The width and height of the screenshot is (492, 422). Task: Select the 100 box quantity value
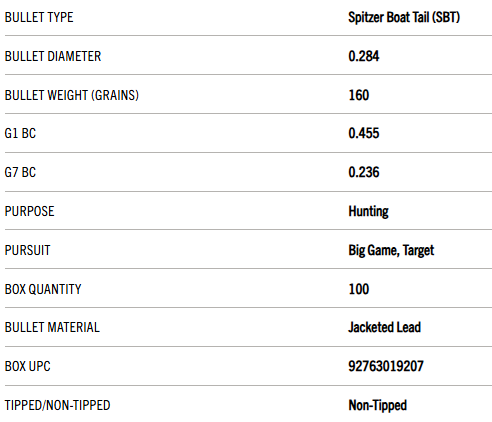(359, 289)
